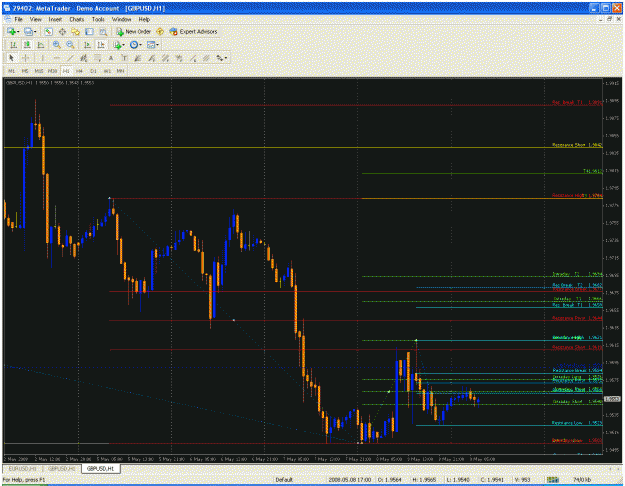Switch to M5 timeframe
The image size is (625, 486).
coord(25,71)
